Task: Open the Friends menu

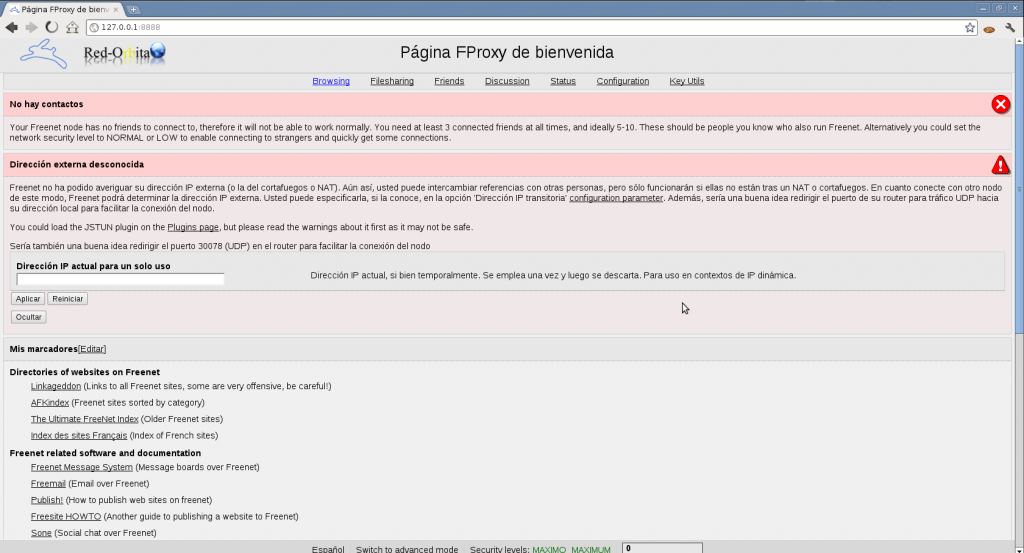Action: [x=449, y=81]
